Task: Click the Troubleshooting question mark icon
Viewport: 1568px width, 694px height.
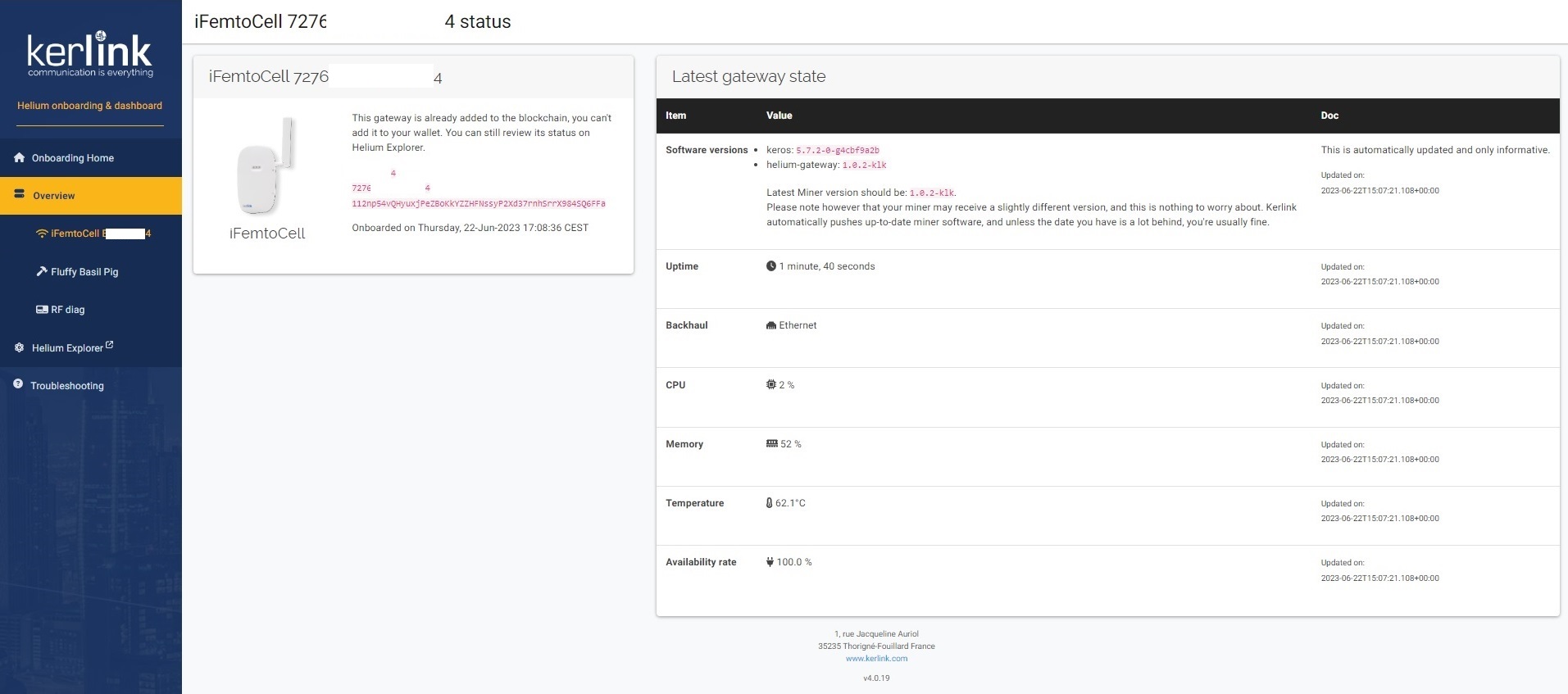Action: [x=18, y=384]
